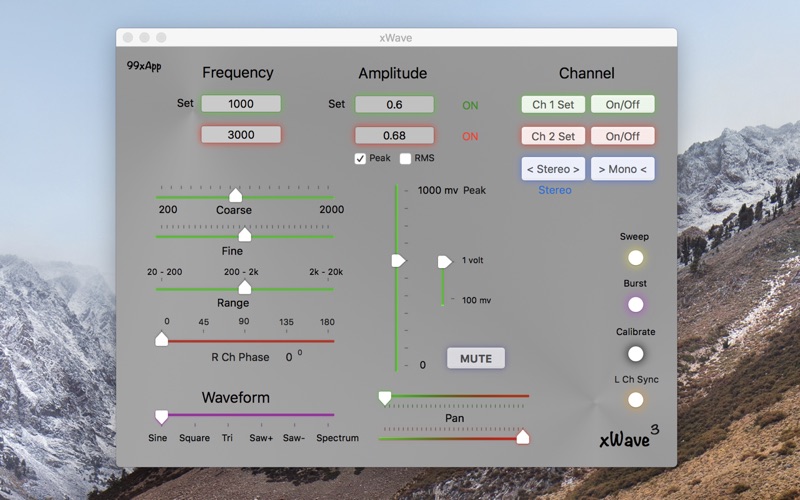800x500 pixels.
Task: Click the xWave 3 logo
Action: 629,436
